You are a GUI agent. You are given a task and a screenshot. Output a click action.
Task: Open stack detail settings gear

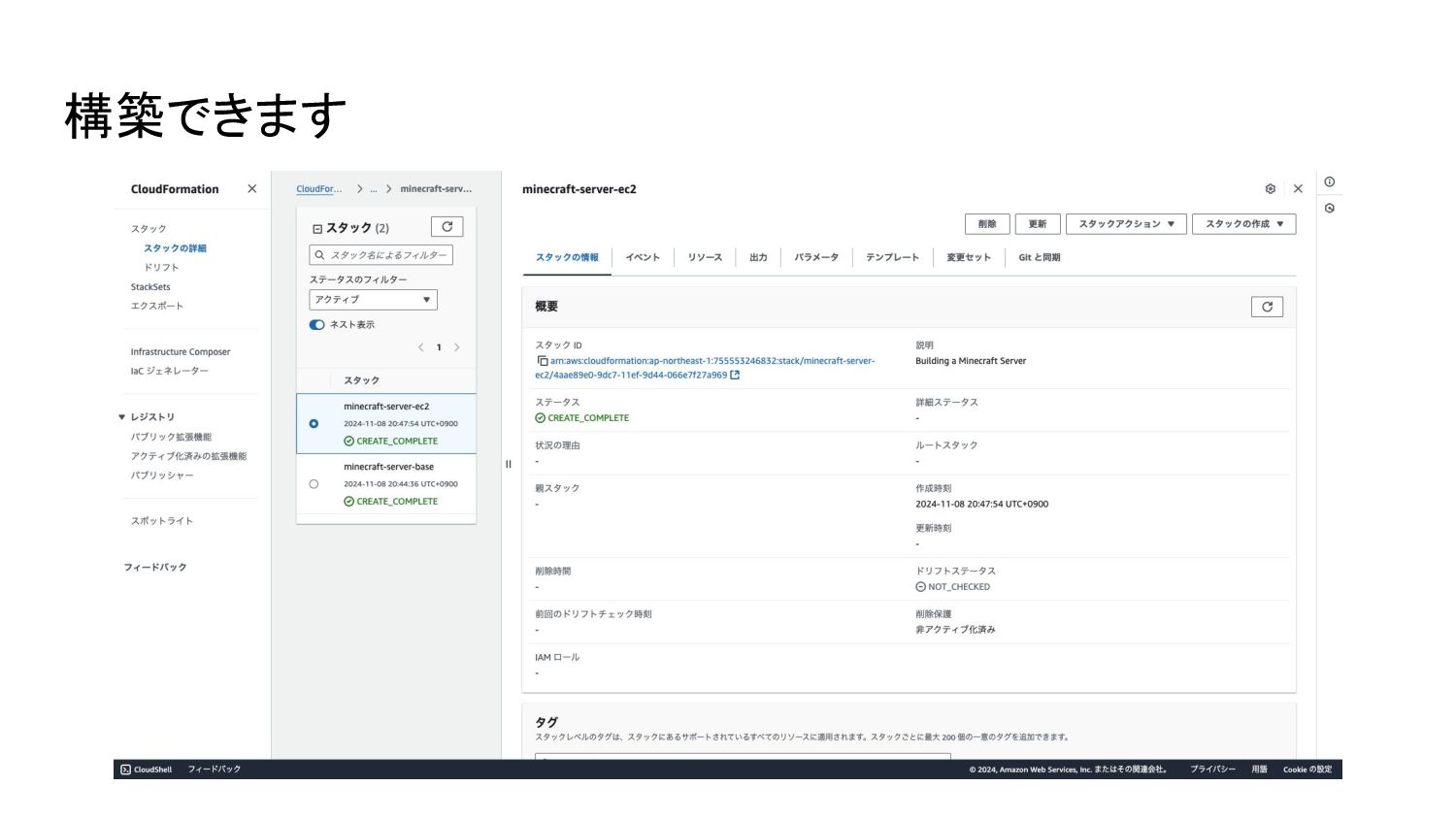pos(1270,189)
